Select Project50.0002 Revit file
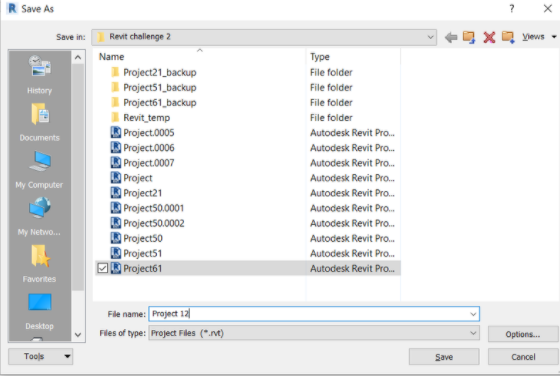This screenshot has width=560, height=383. click(x=147, y=223)
